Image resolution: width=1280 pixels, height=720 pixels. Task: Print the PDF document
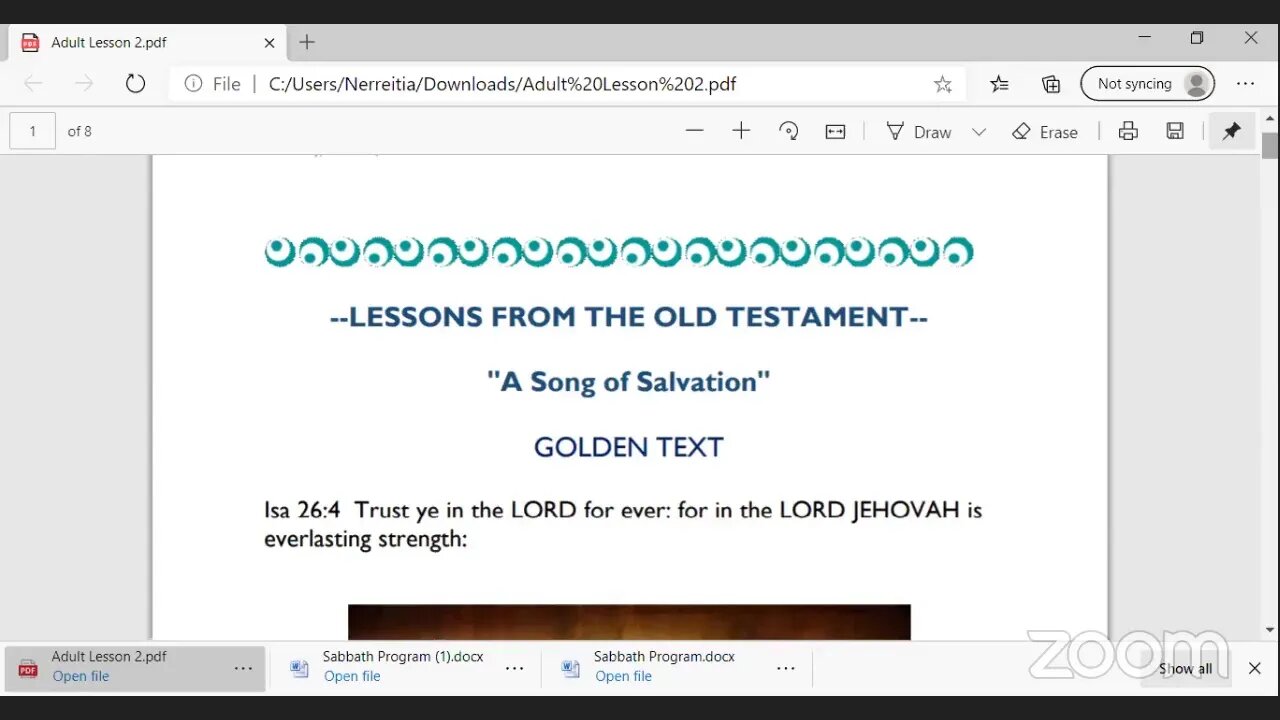tap(1128, 131)
